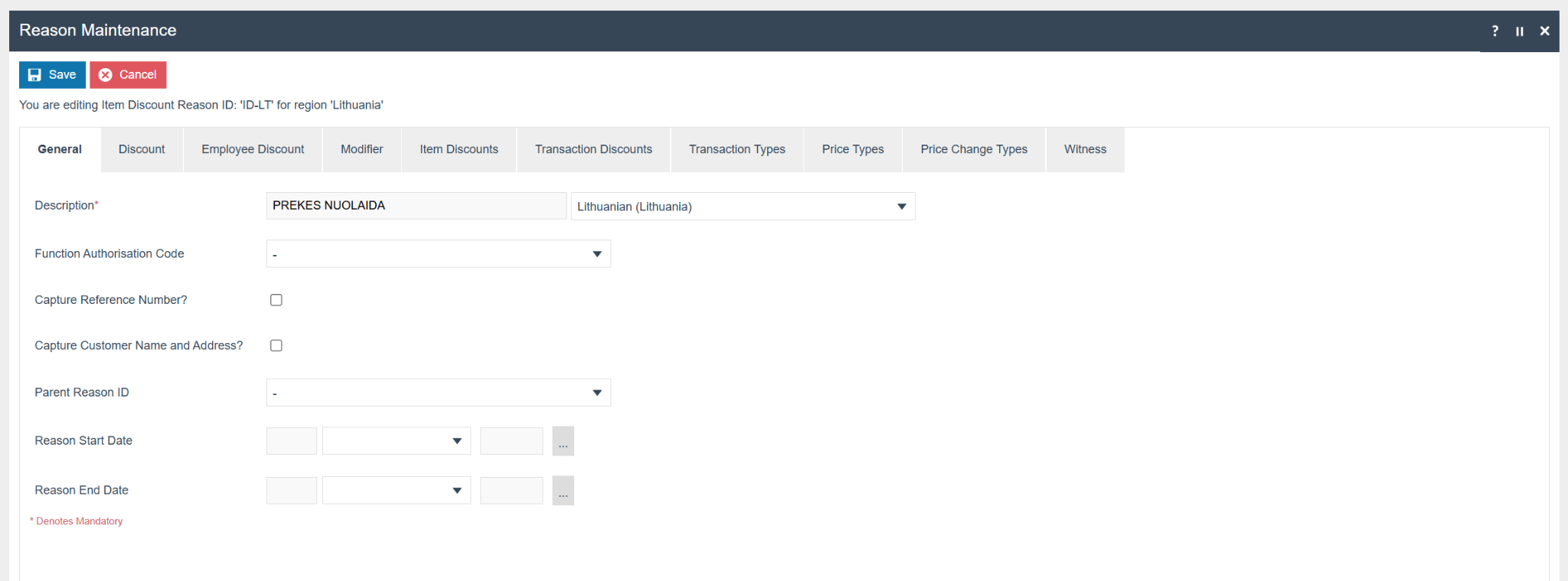Save the reason changes

coord(52,75)
